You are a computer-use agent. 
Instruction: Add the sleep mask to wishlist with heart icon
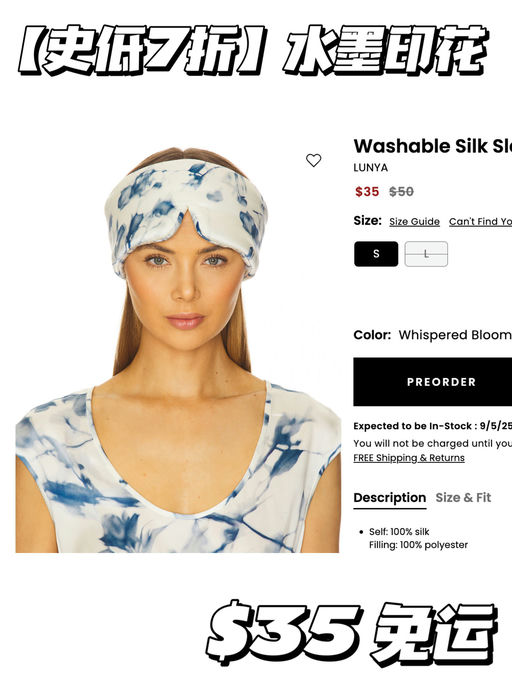(x=313, y=160)
